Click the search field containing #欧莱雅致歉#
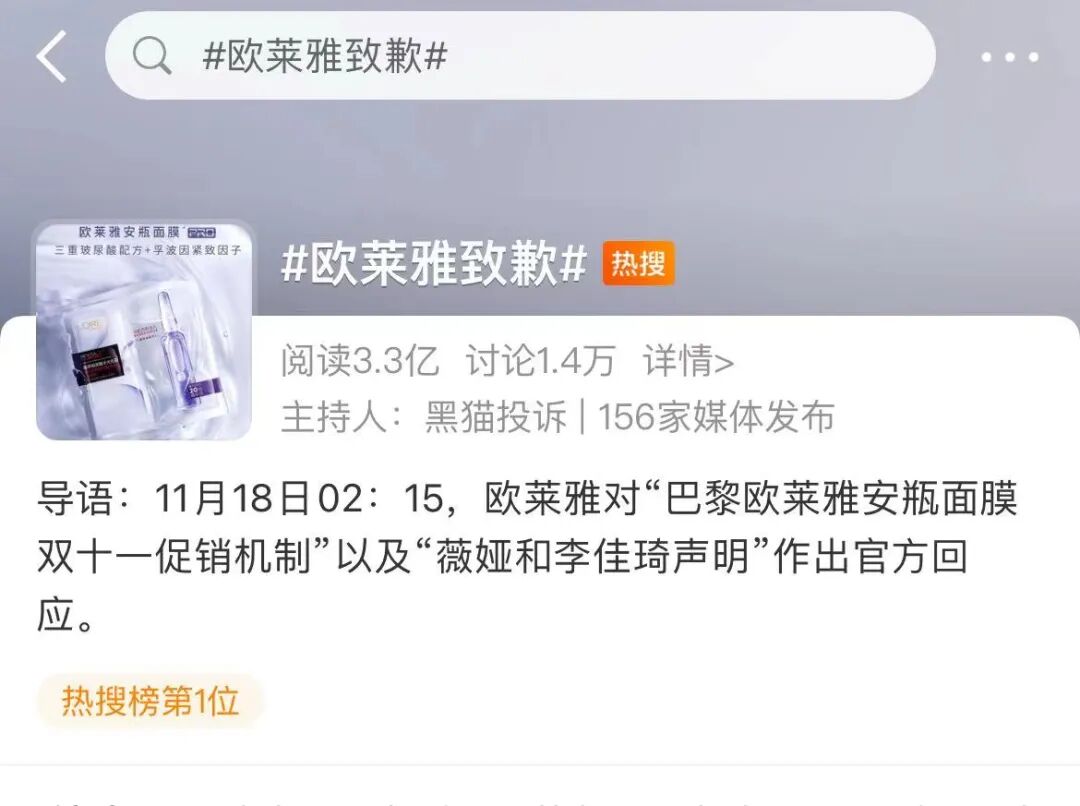 tap(520, 55)
